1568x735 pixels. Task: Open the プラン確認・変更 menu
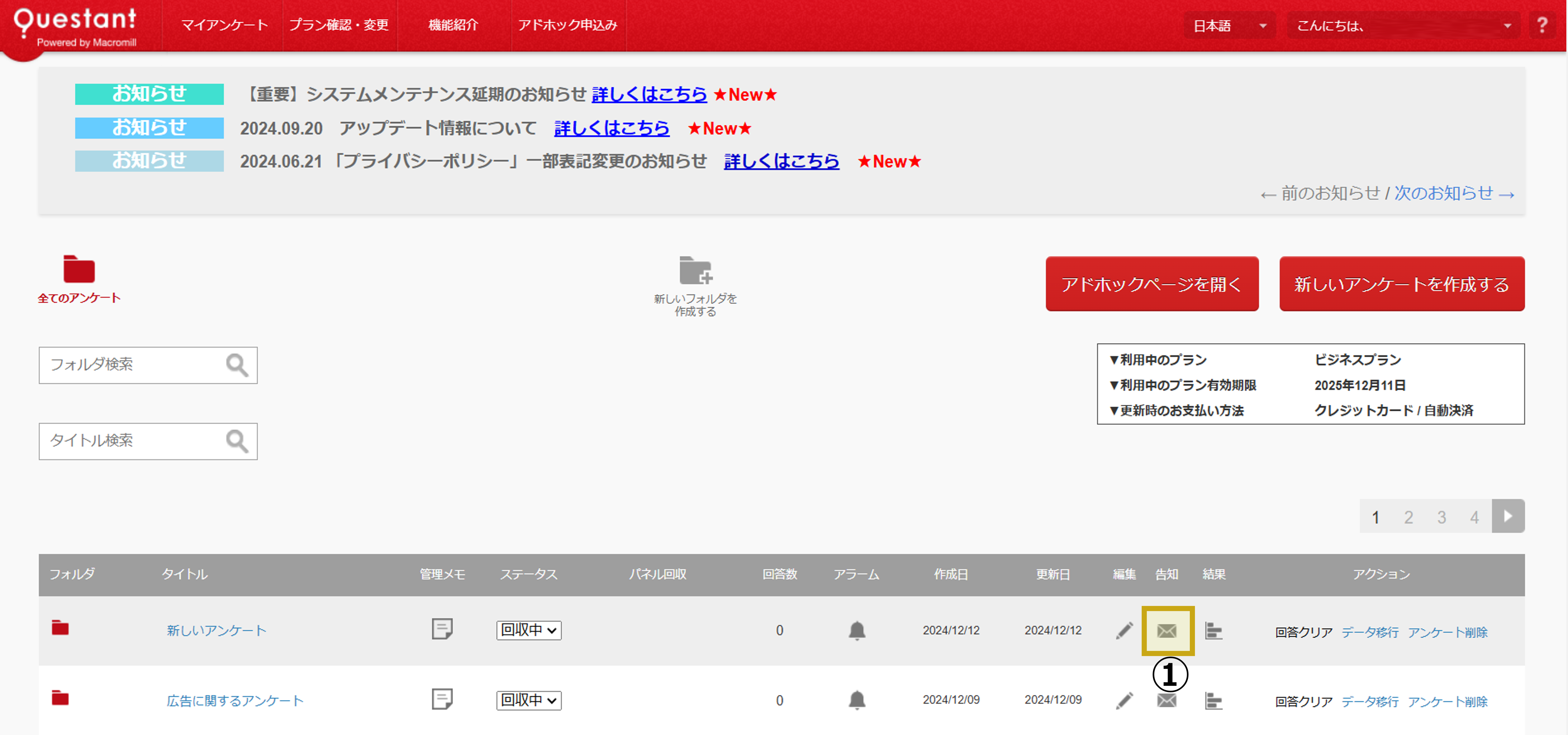(339, 25)
